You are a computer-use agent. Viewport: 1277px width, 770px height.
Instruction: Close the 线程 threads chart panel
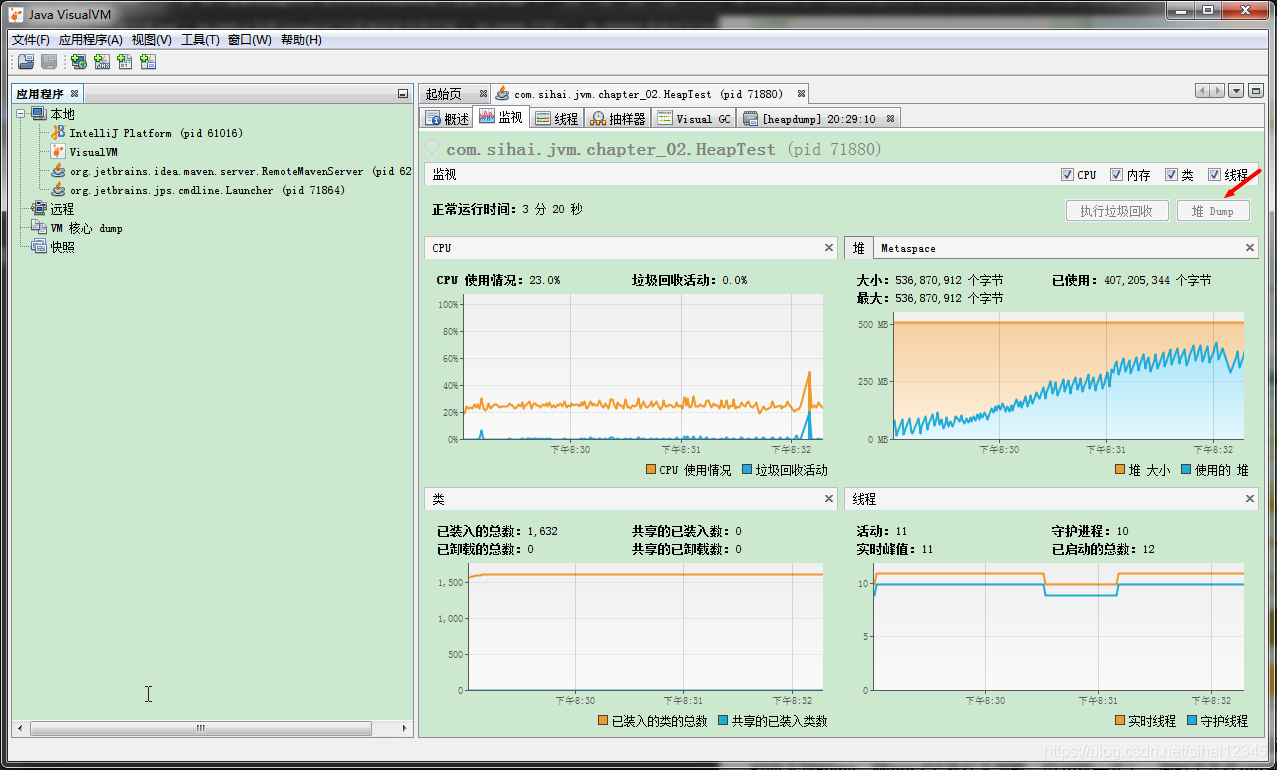pyautogui.click(x=1250, y=498)
